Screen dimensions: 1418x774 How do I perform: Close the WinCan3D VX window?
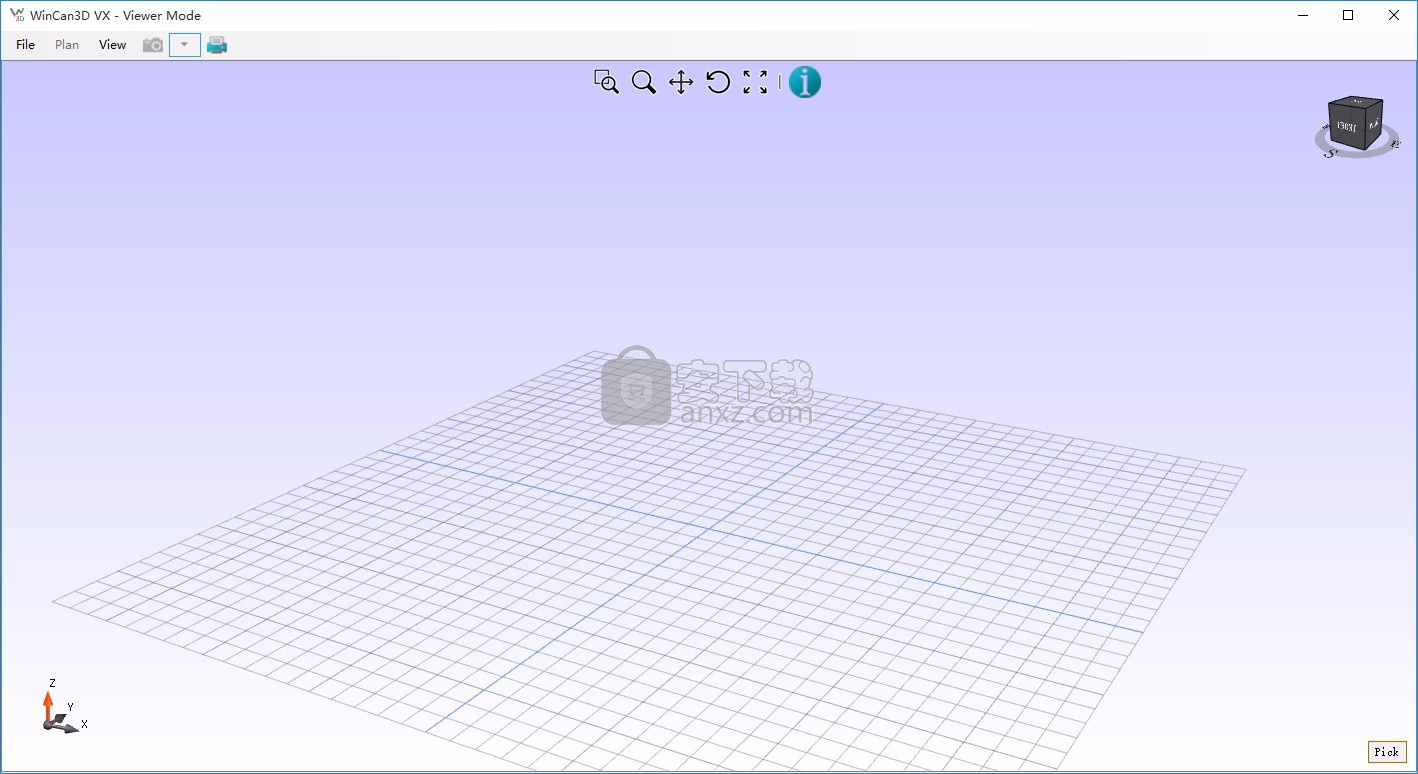pos(1394,15)
